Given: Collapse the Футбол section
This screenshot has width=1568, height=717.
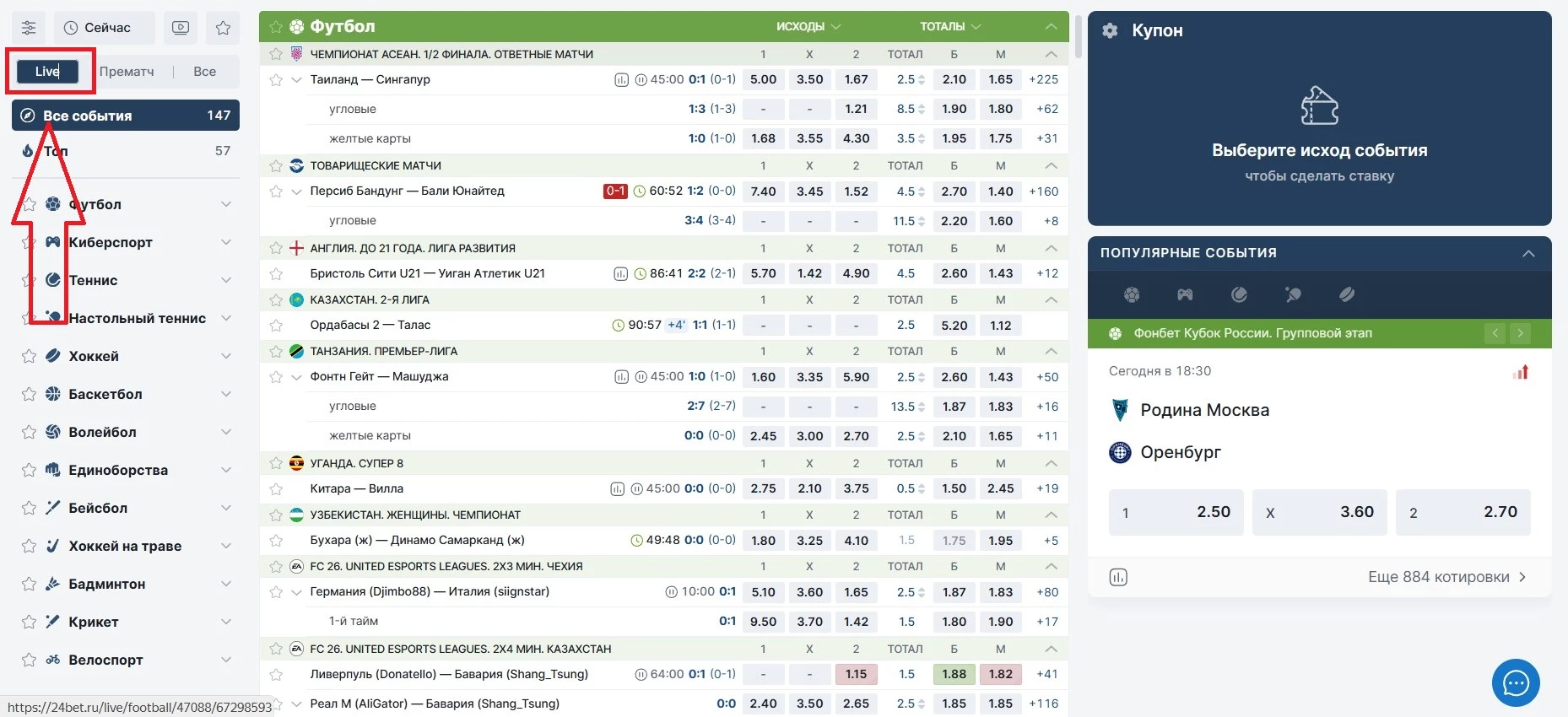Looking at the screenshot, I should (x=1051, y=27).
